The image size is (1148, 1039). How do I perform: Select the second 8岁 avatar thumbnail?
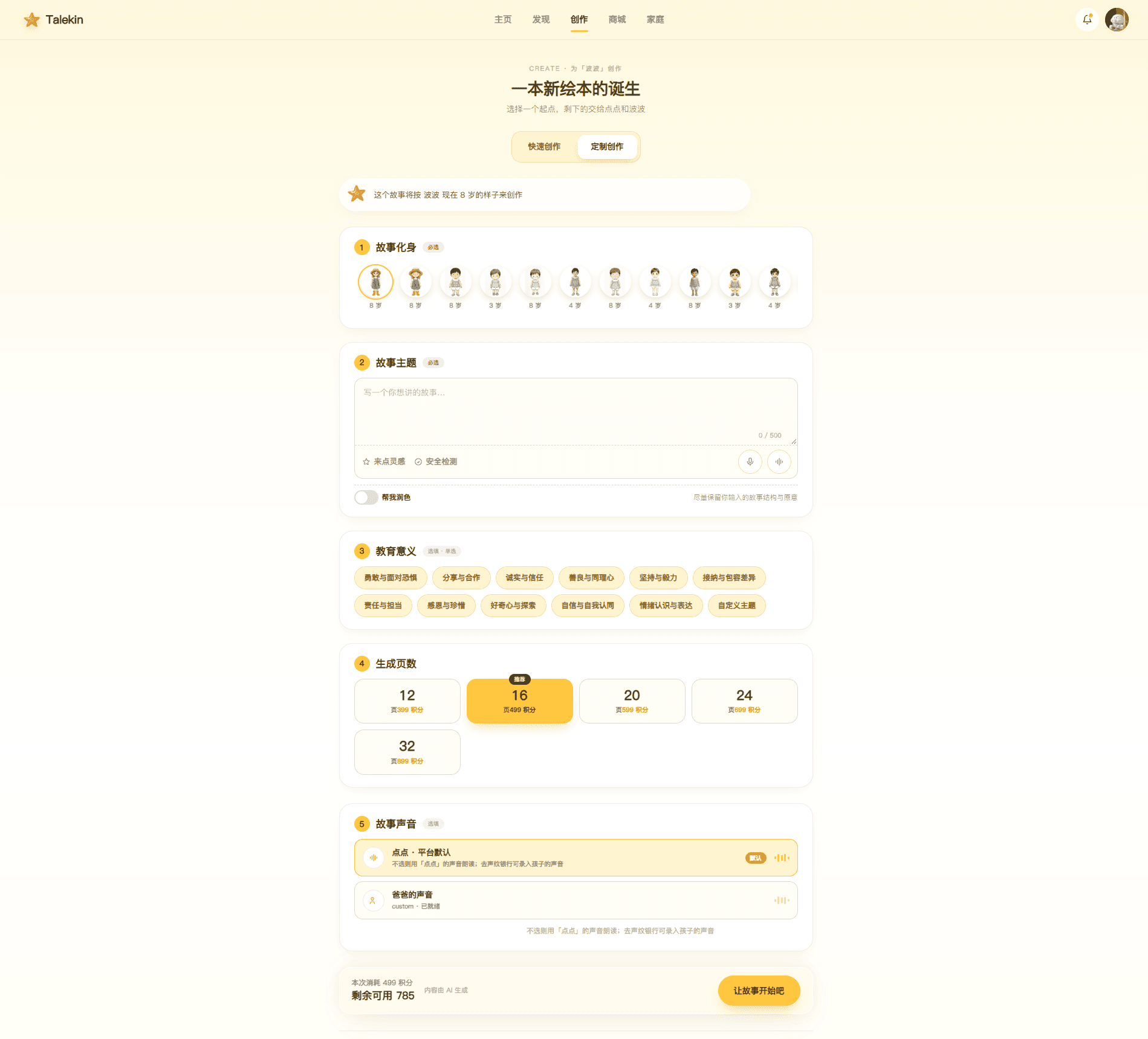pos(415,282)
